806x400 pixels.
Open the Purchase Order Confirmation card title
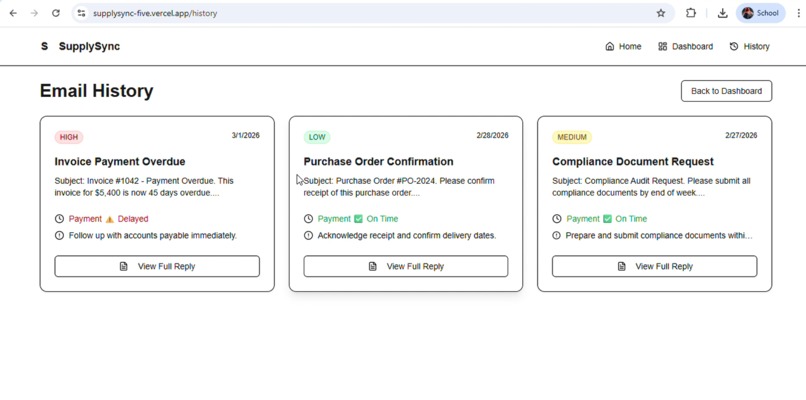[x=378, y=162]
